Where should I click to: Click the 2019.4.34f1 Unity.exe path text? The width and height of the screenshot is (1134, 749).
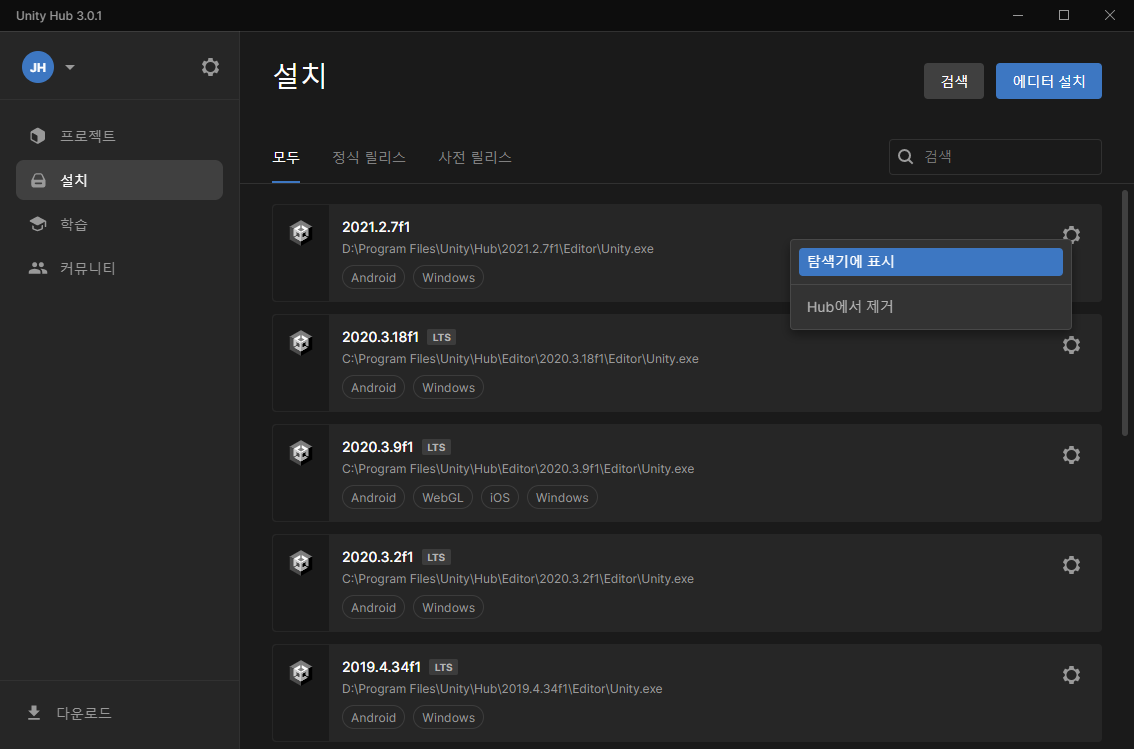point(502,688)
